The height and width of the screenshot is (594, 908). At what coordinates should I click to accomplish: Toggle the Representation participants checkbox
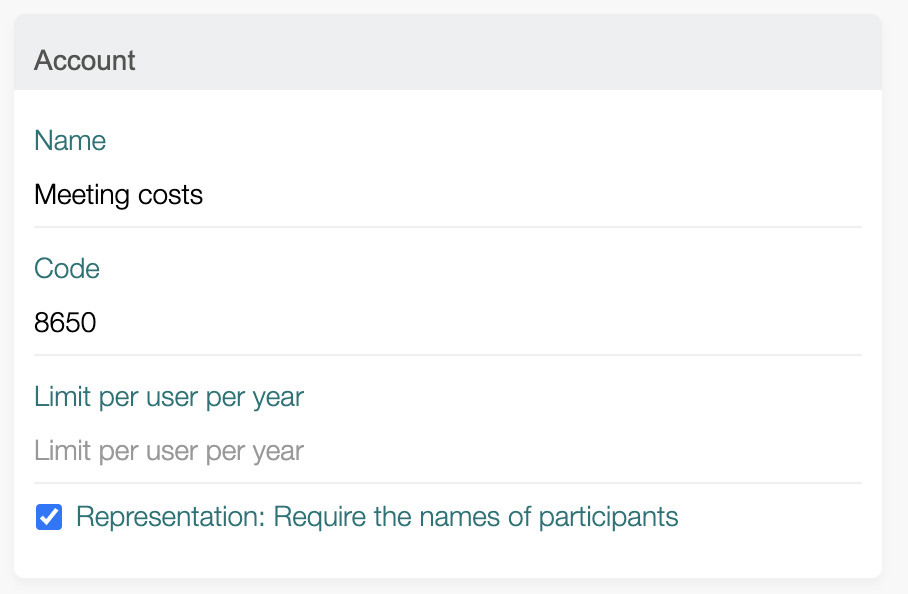click(48, 517)
